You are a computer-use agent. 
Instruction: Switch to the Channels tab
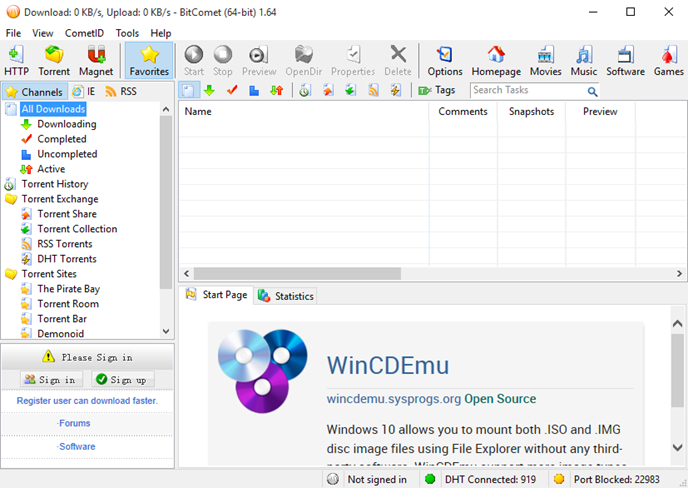tap(35, 92)
